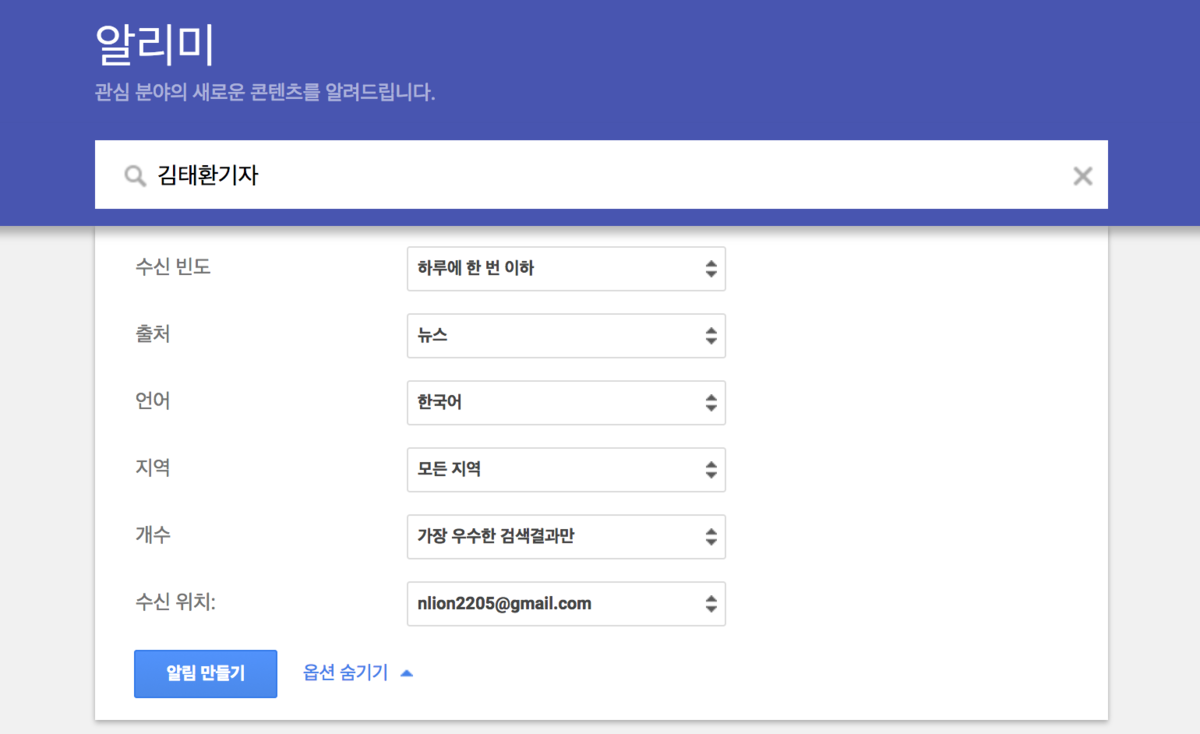Click the arrows icon in the 언어 selector

click(x=710, y=402)
